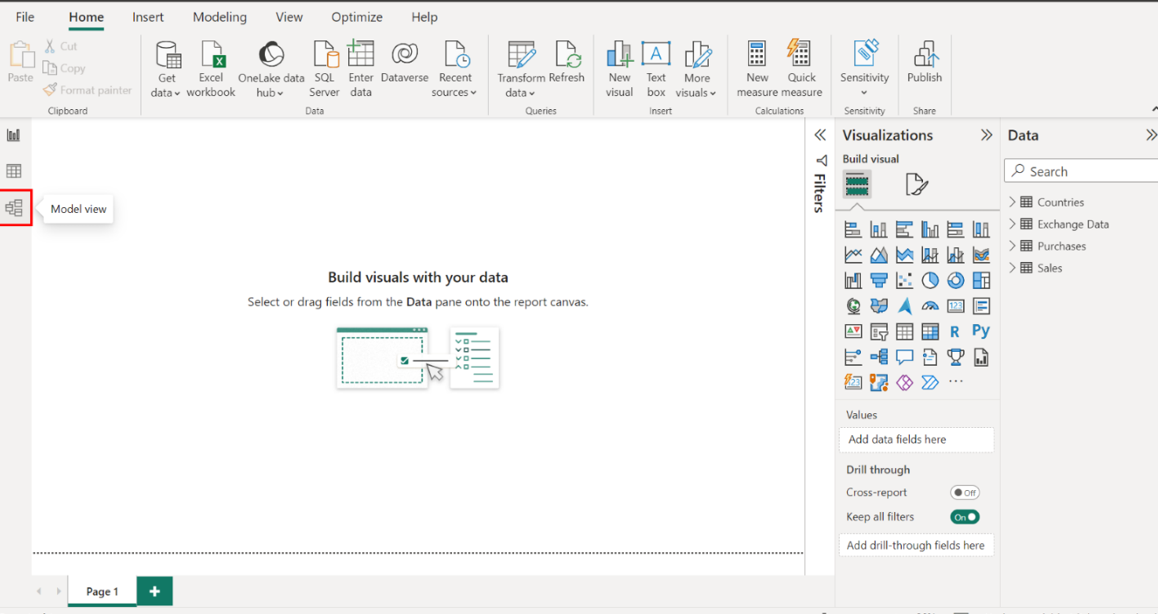Expand the Countries table
Screen dimensions: 1158x614
pos(1012,202)
